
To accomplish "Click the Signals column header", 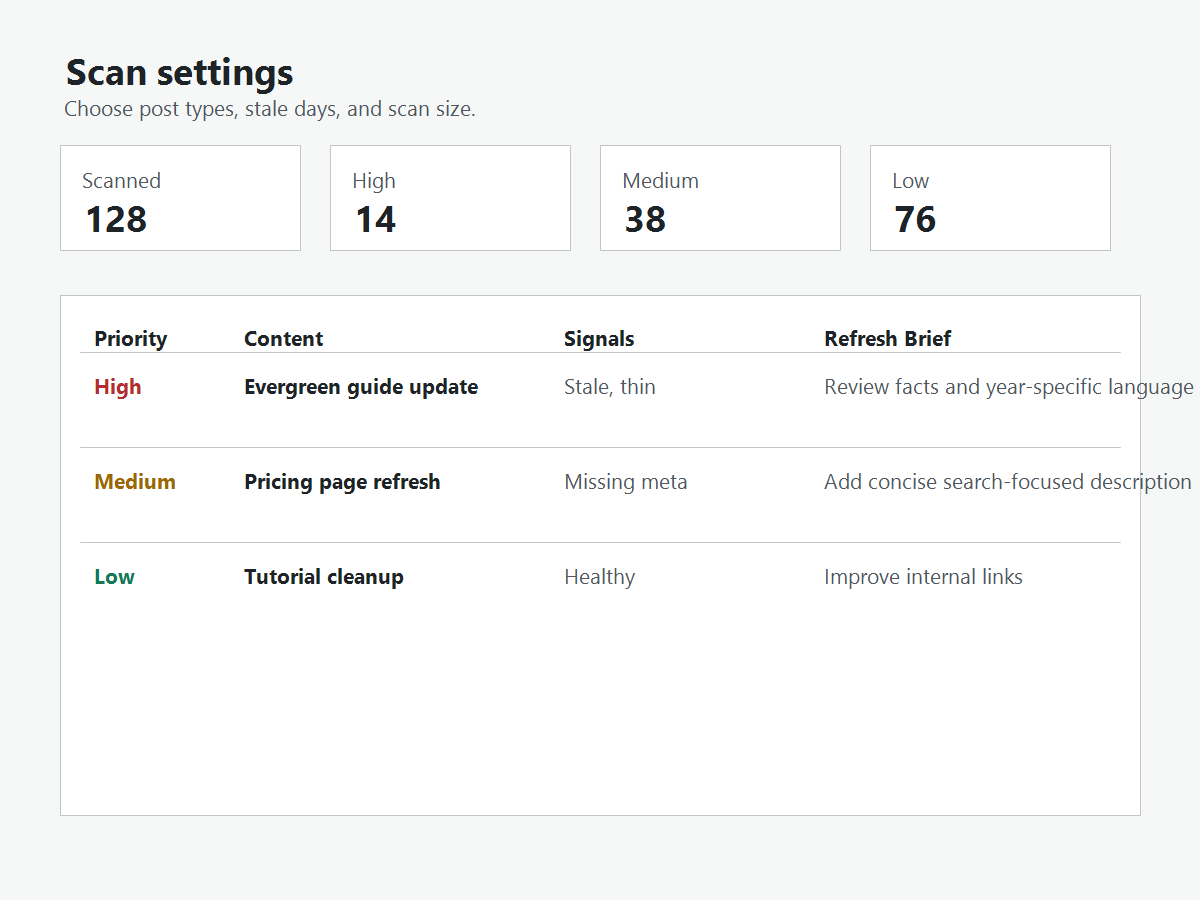I will tap(599, 339).
